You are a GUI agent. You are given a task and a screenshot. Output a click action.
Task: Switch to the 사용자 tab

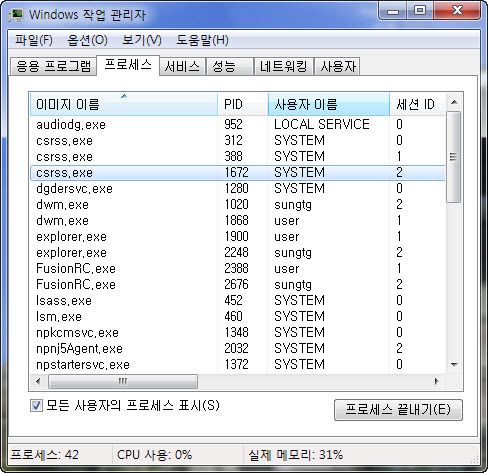pos(337,66)
